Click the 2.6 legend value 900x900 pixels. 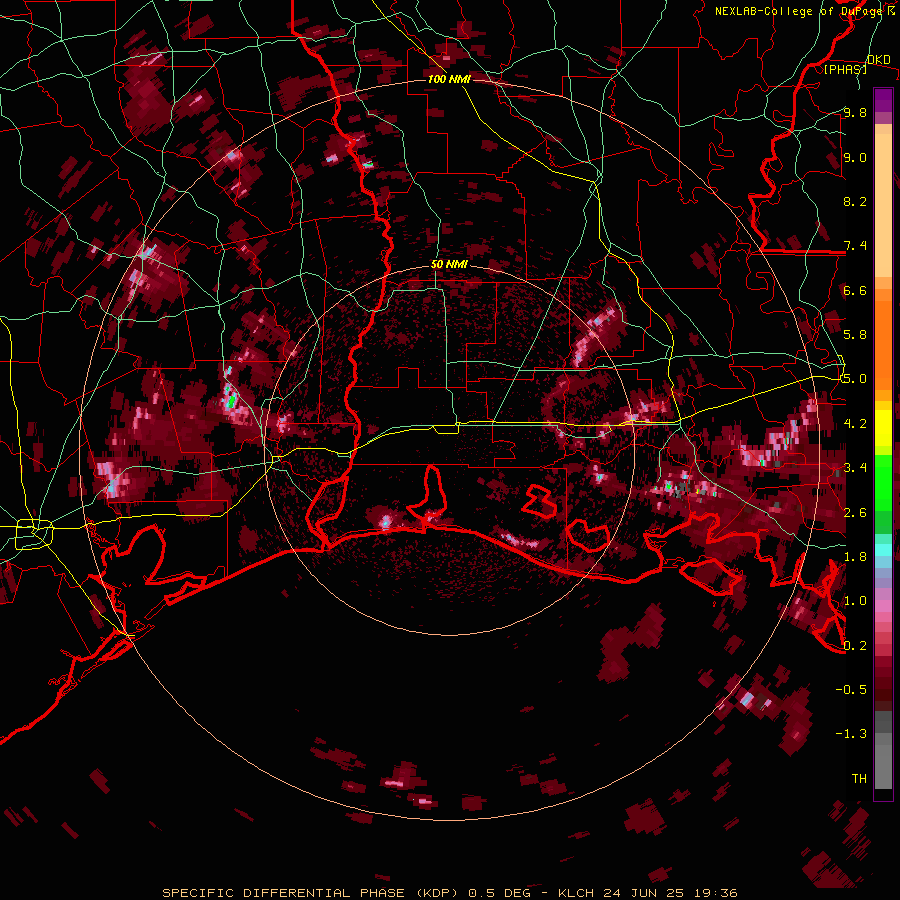click(x=855, y=513)
